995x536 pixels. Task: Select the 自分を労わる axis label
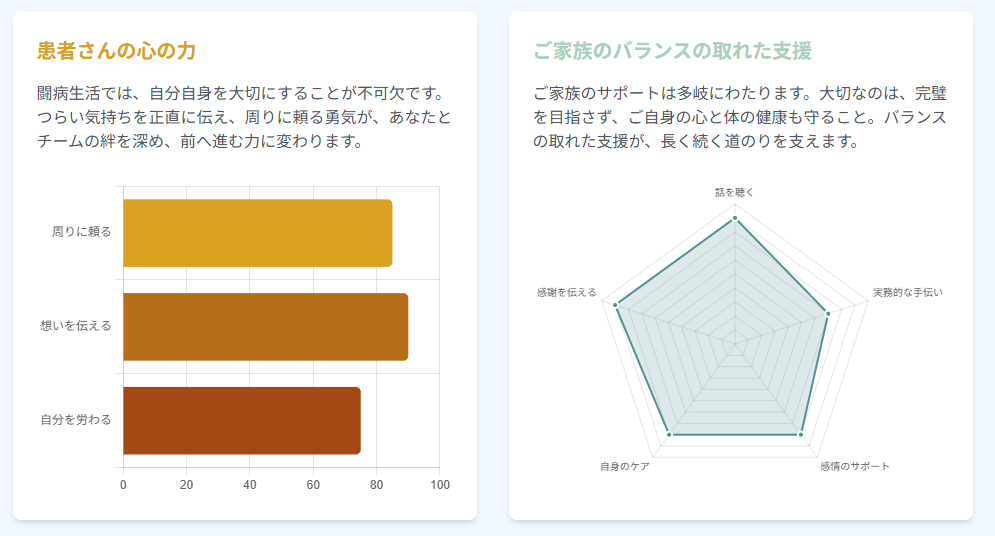[x=76, y=419]
